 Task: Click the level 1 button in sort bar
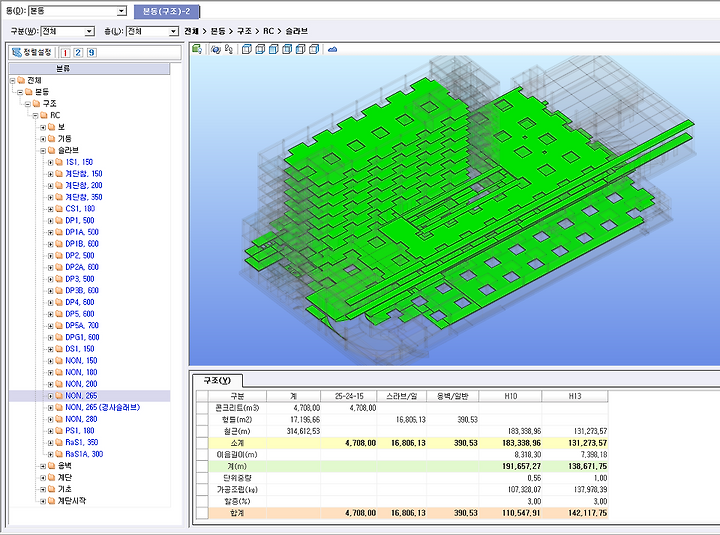click(x=65, y=52)
